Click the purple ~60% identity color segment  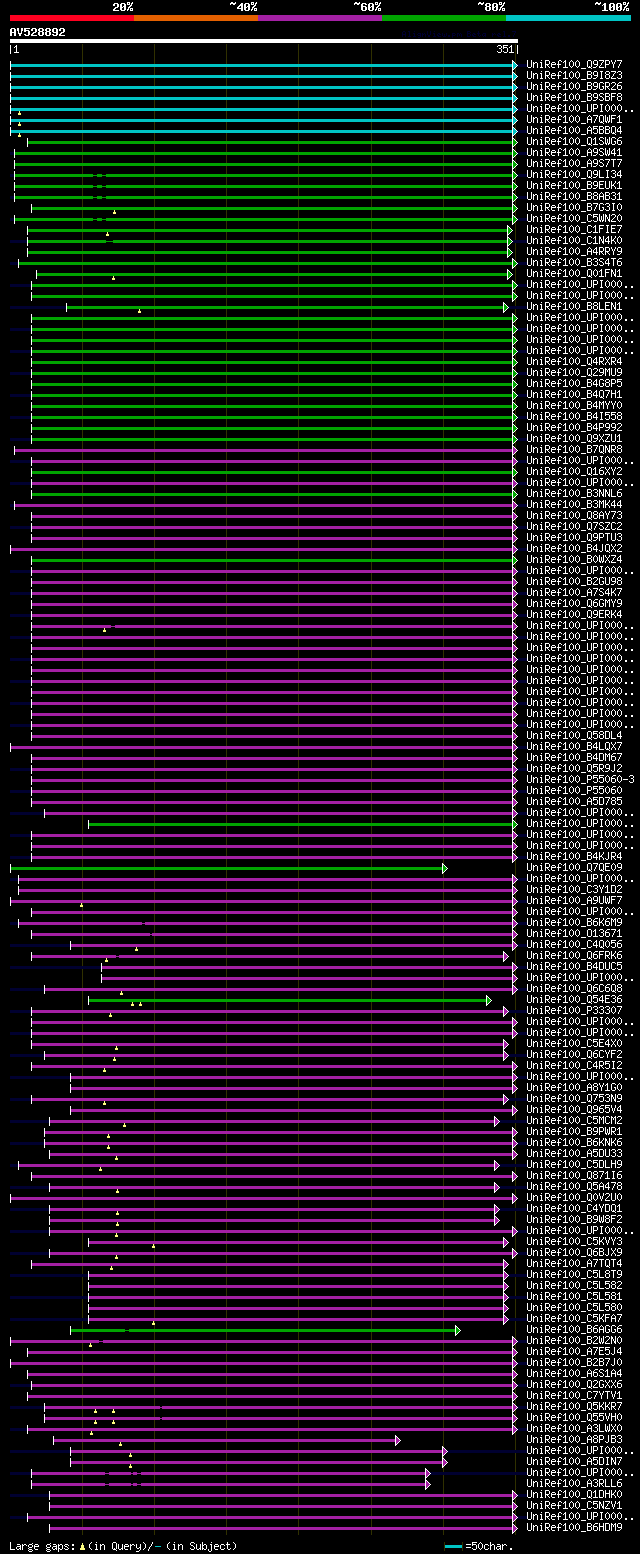coord(320,17)
